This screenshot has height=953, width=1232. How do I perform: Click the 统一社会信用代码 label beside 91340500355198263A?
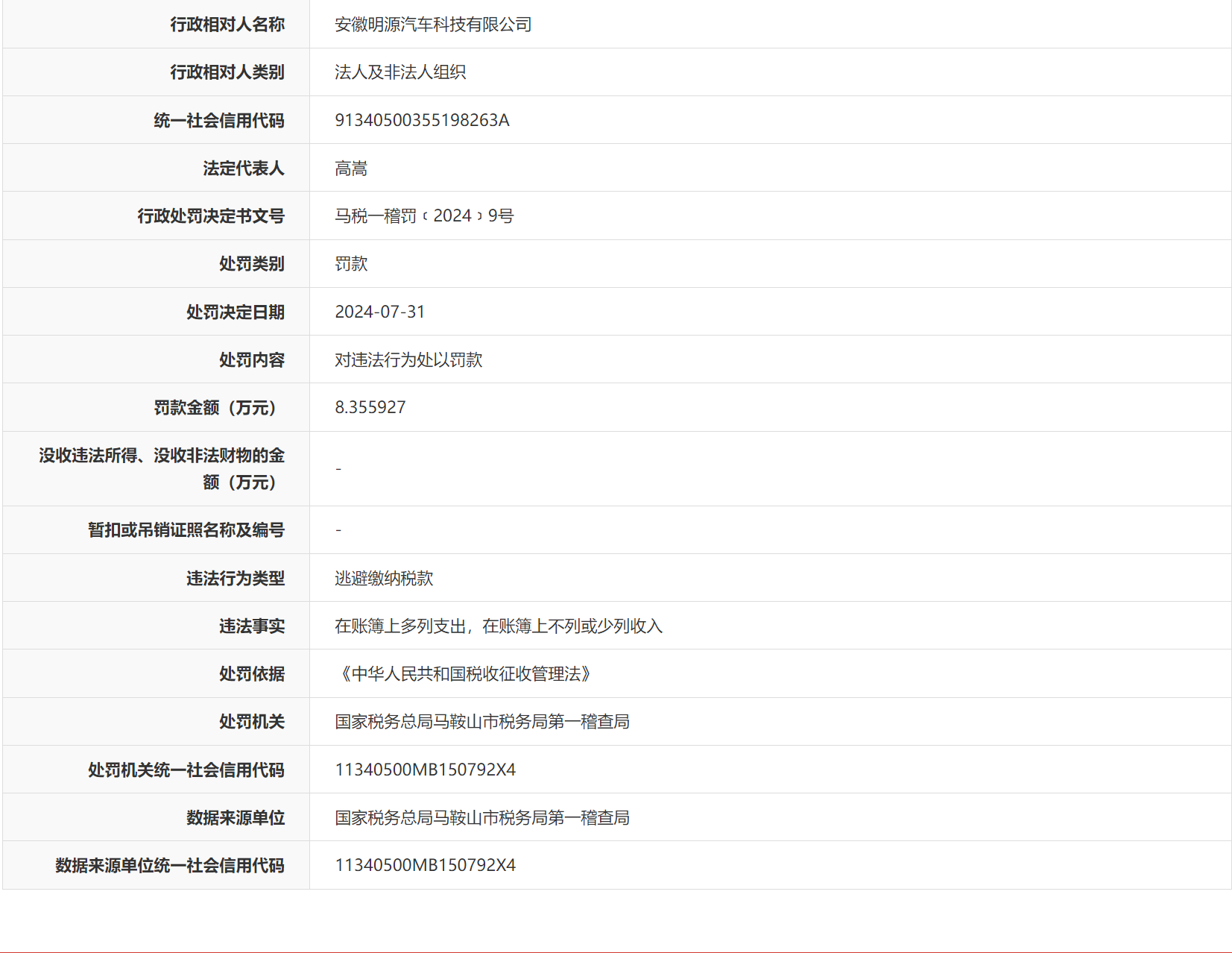(219, 120)
